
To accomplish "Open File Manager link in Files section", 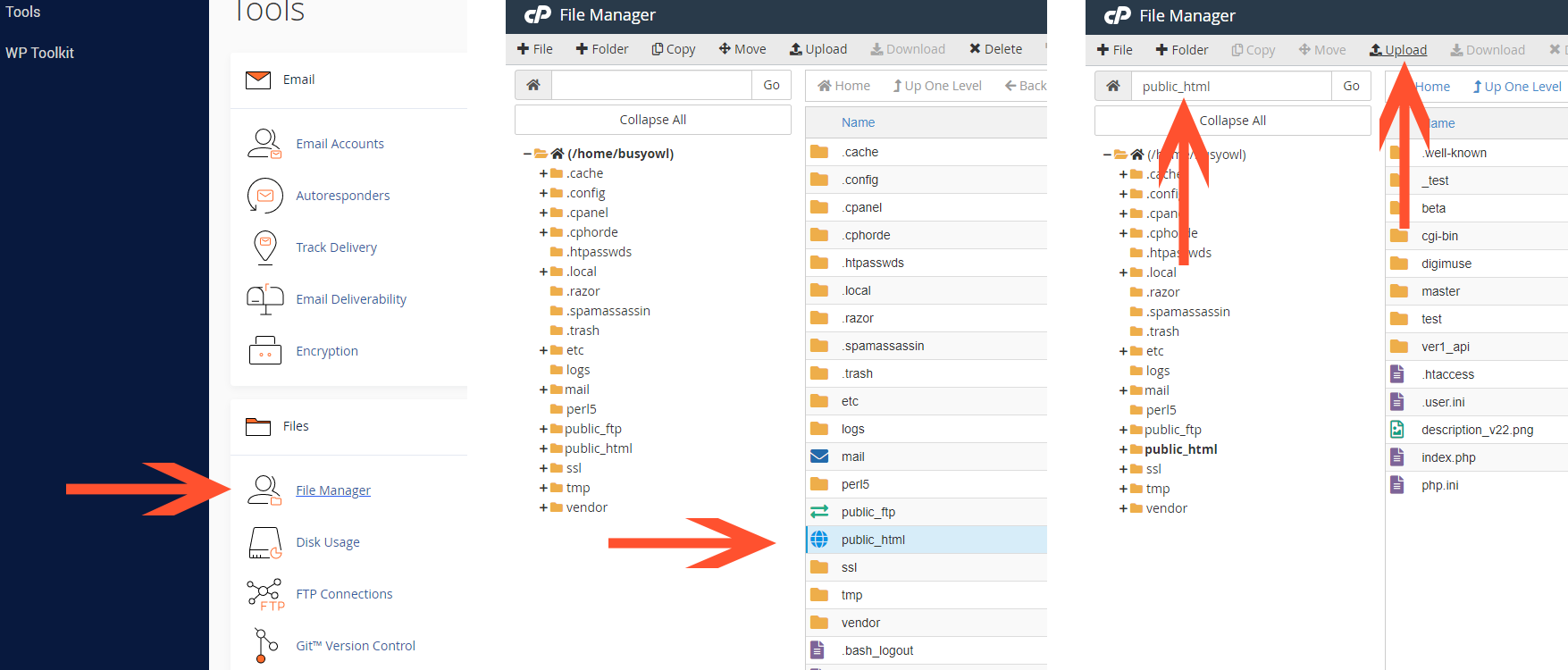I will coord(333,490).
